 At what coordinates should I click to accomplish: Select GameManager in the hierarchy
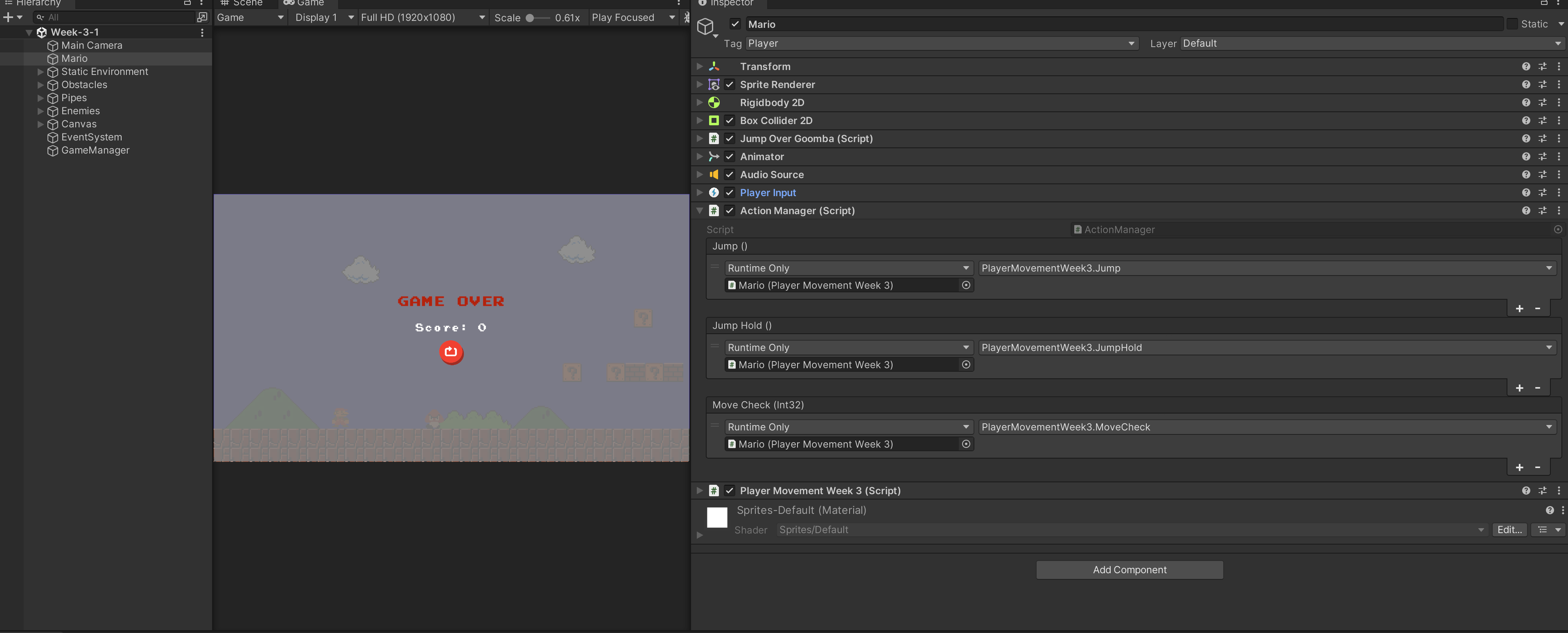95,150
